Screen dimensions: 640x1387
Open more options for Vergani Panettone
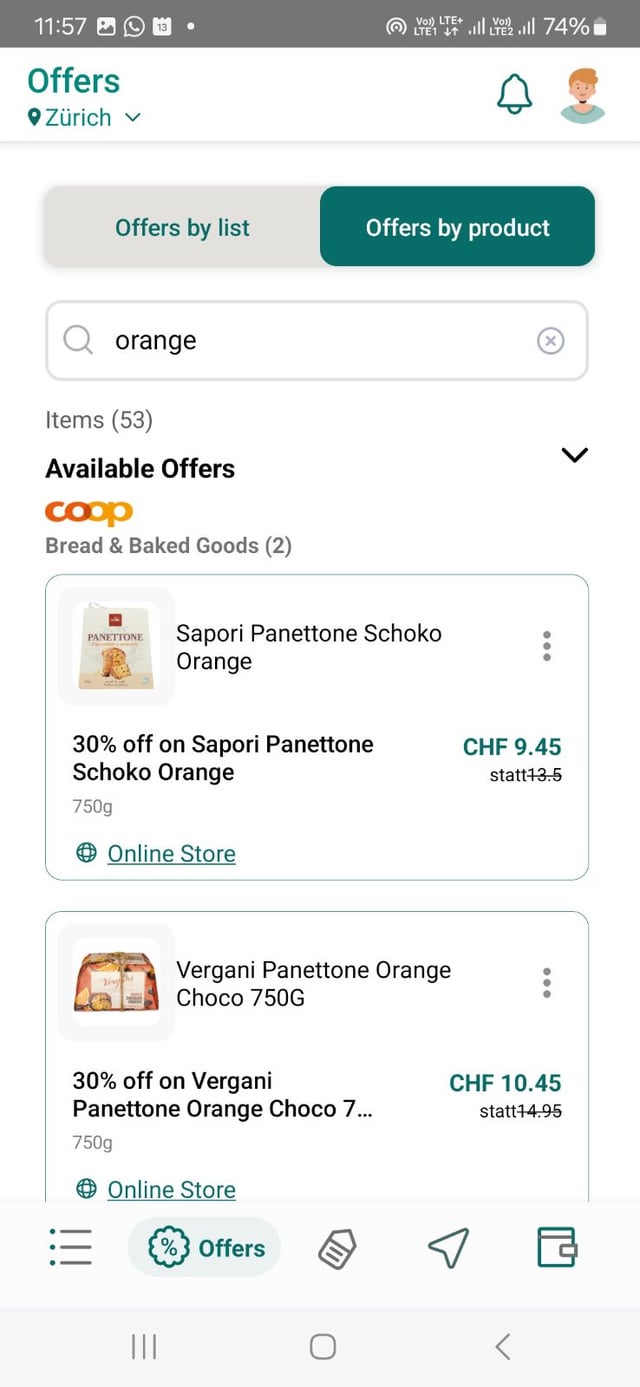546,983
